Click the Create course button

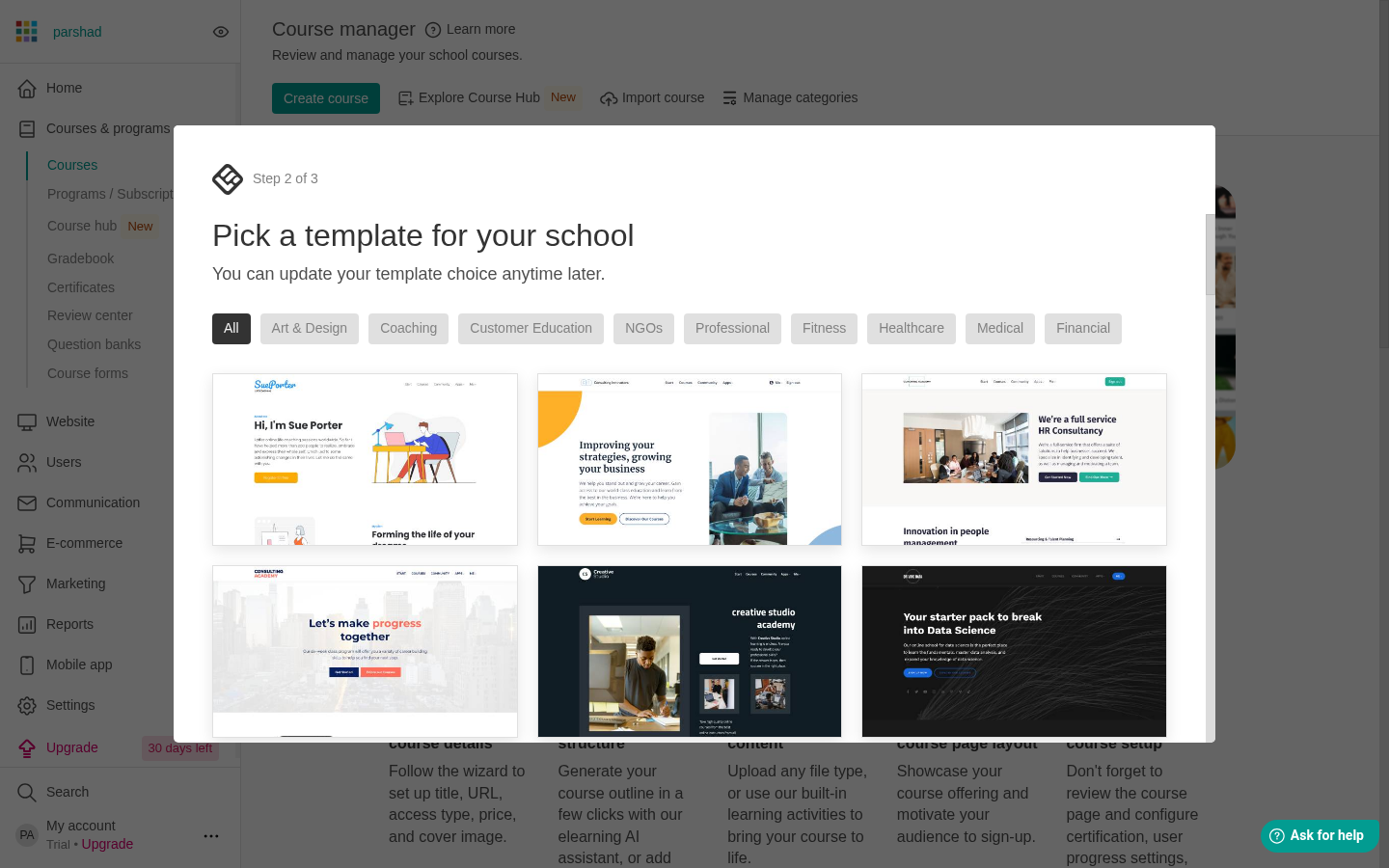326,98
